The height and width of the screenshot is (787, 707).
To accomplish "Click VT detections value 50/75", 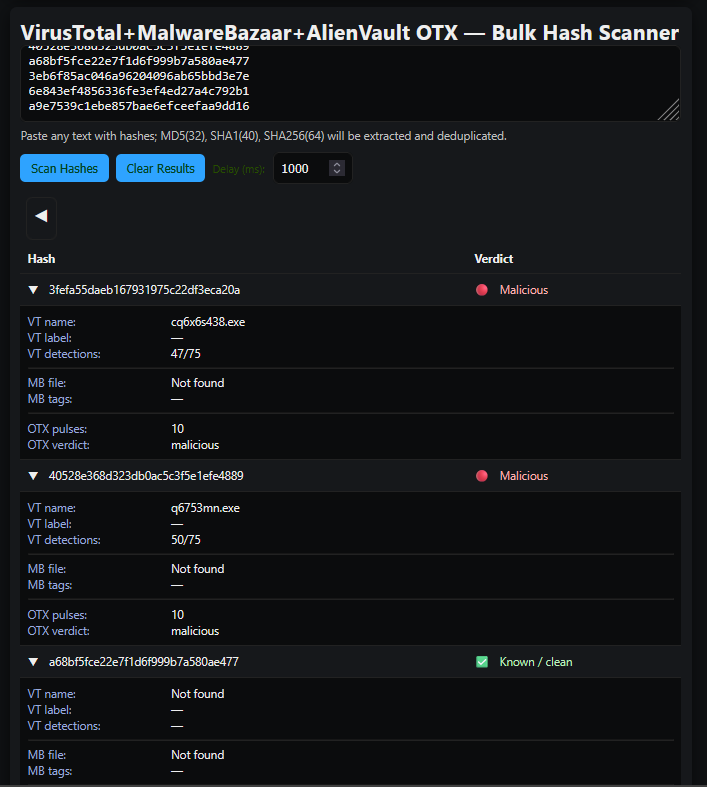I will 186,540.
